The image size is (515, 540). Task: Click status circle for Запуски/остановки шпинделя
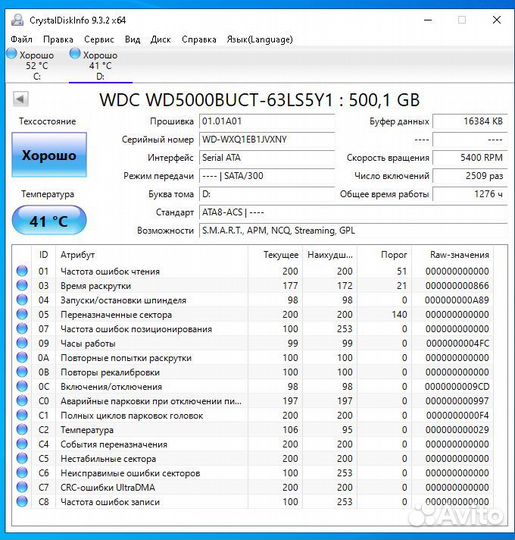point(22,300)
